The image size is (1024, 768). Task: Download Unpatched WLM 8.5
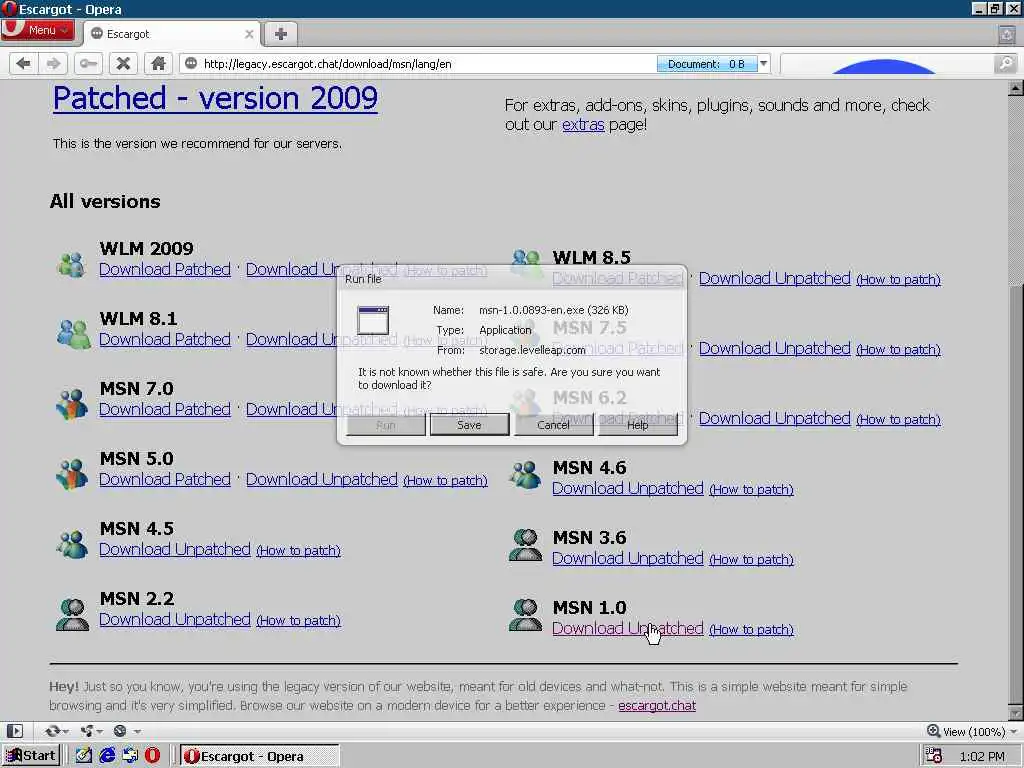click(x=775, y=278)
